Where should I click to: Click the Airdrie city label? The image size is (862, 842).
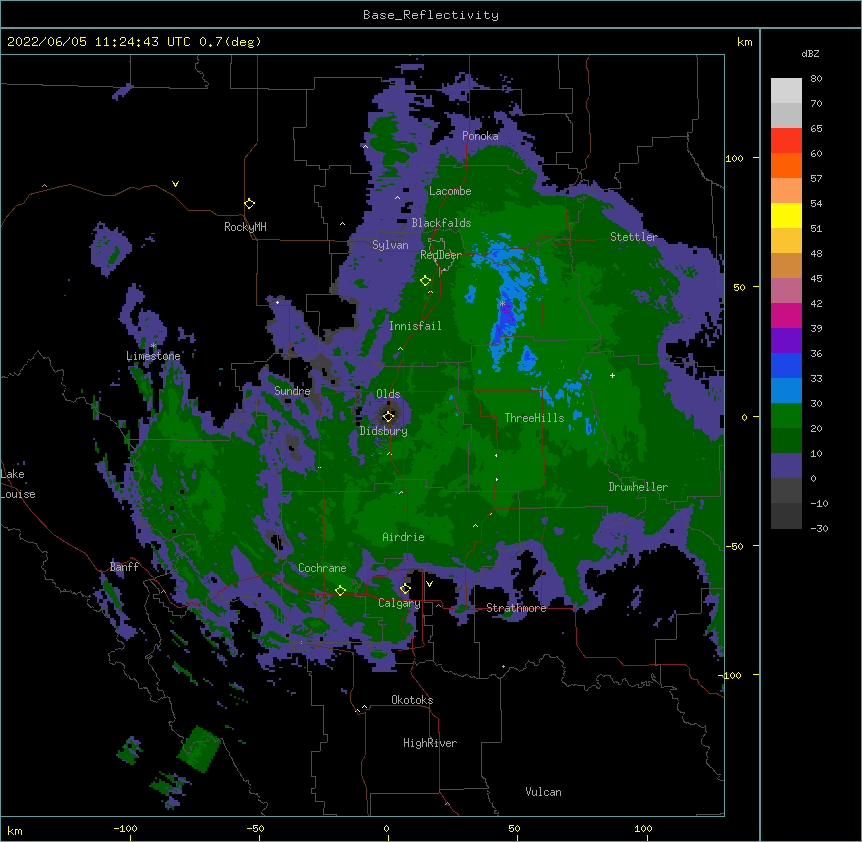404,537
